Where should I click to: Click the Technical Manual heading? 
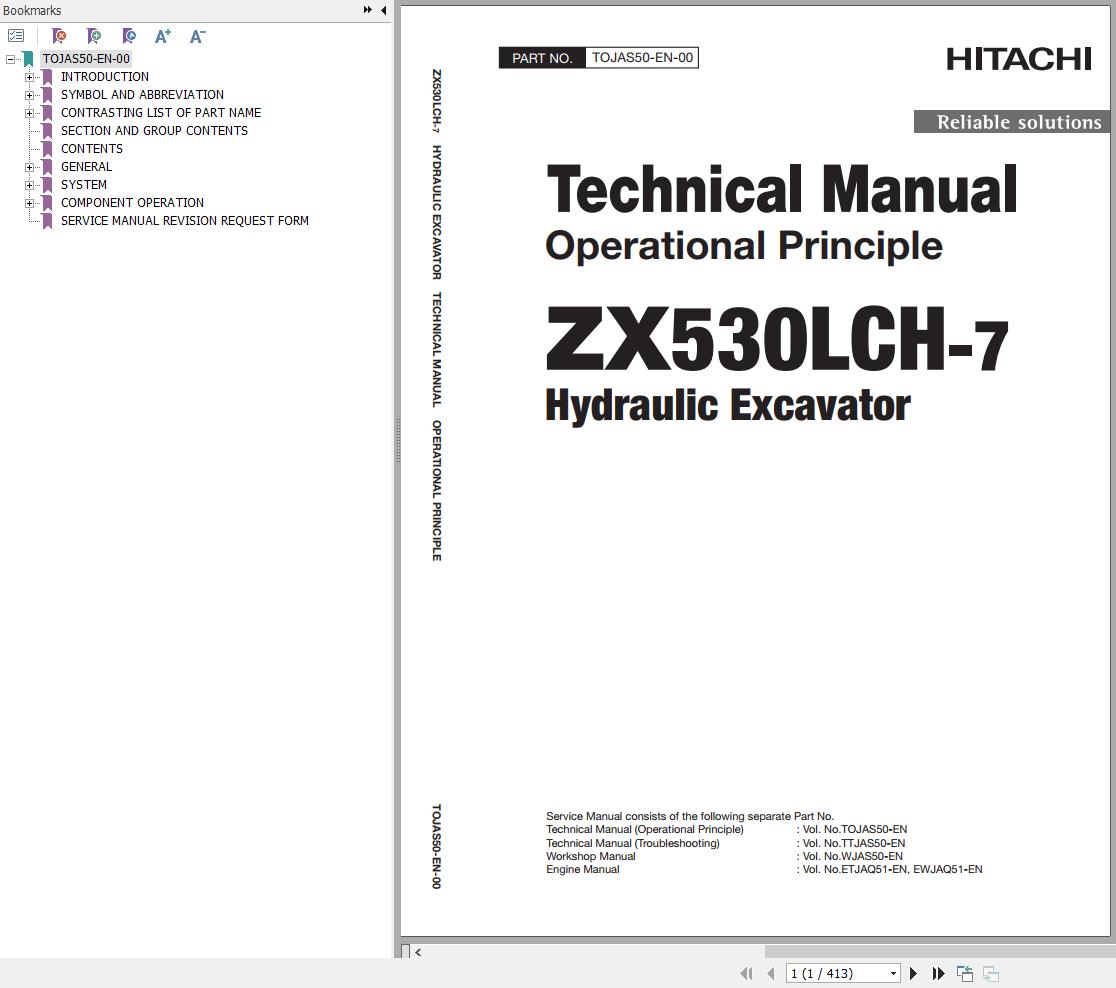point(781,189)
